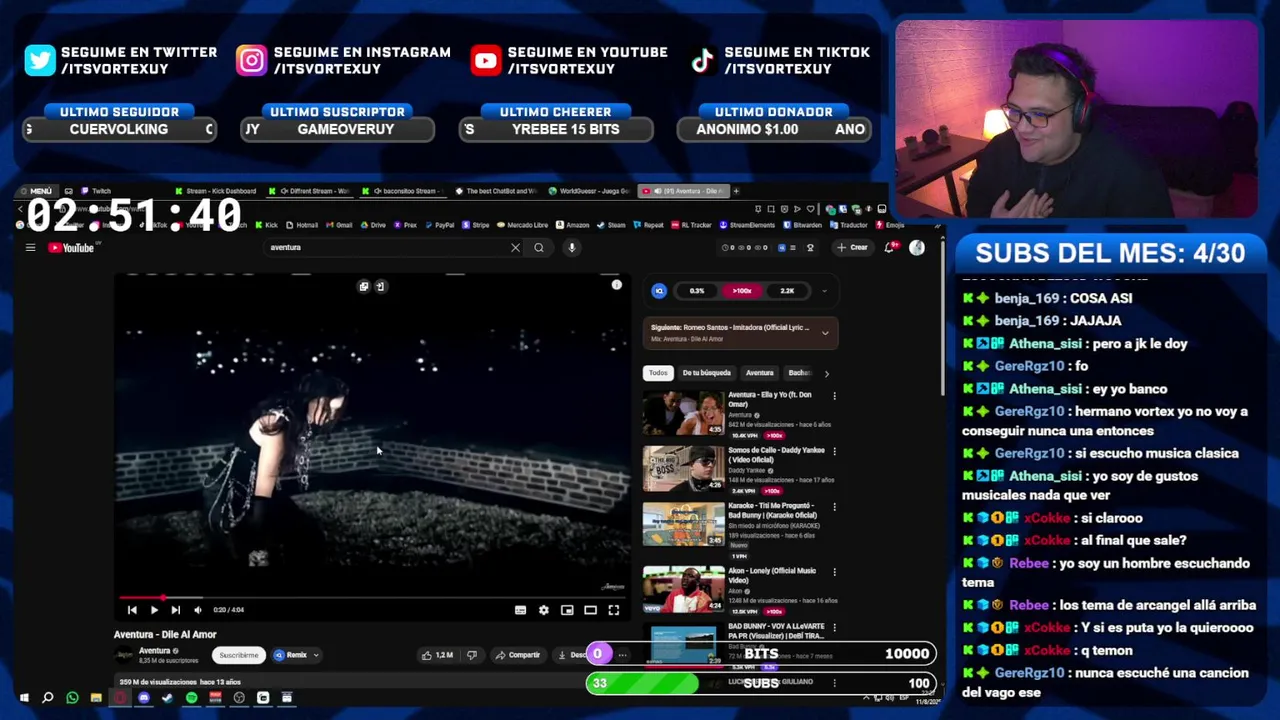Show more filter chips with arrow

click(x=826, y=373)
